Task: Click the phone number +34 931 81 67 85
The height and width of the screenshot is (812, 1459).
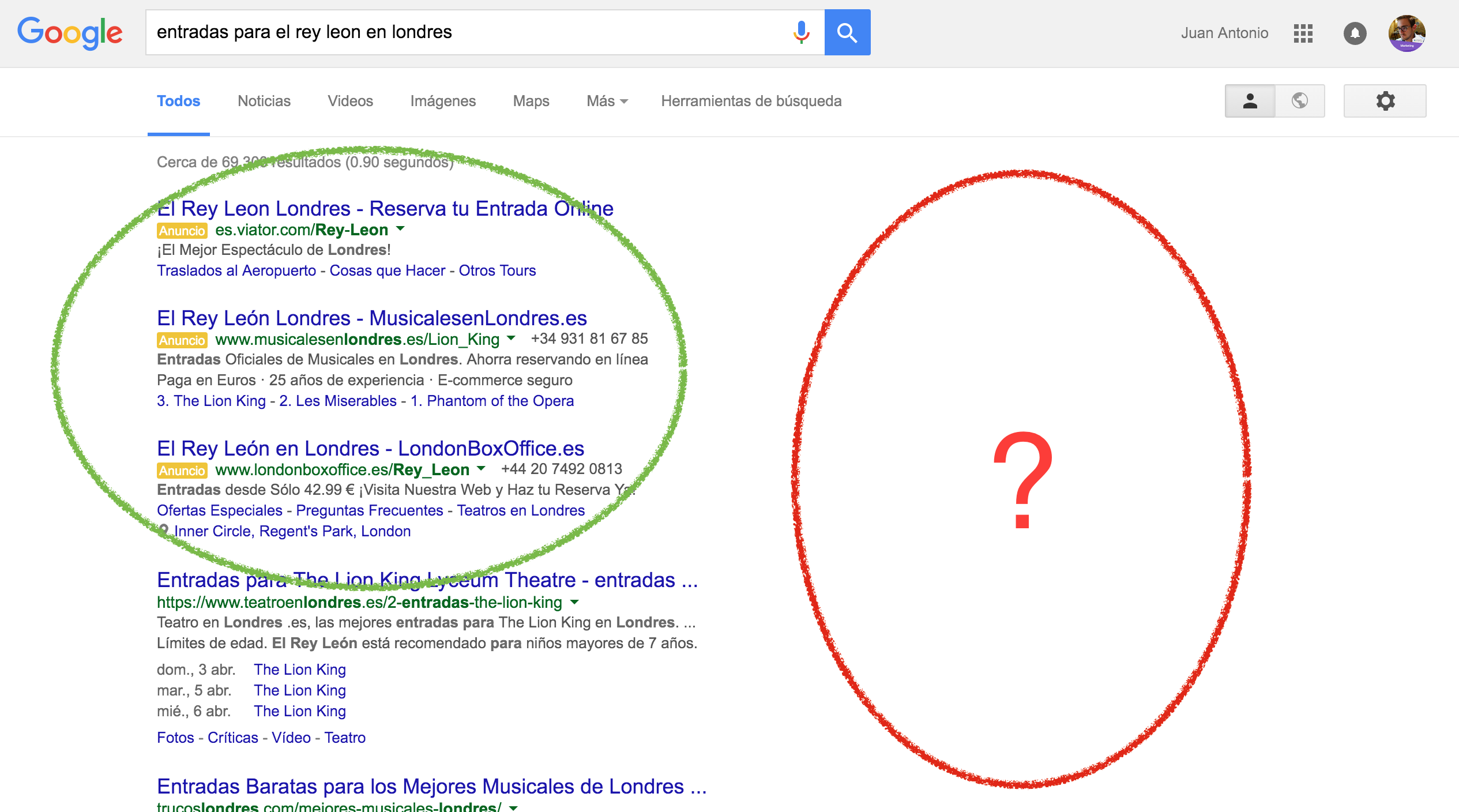Action: (589, 339)
